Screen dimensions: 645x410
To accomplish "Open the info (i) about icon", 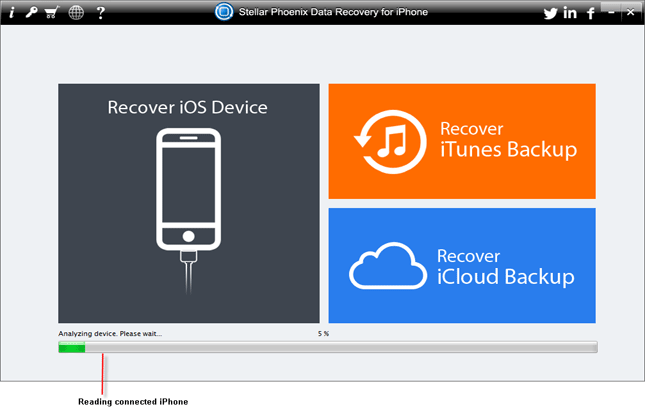I will (x=12, y=13).
